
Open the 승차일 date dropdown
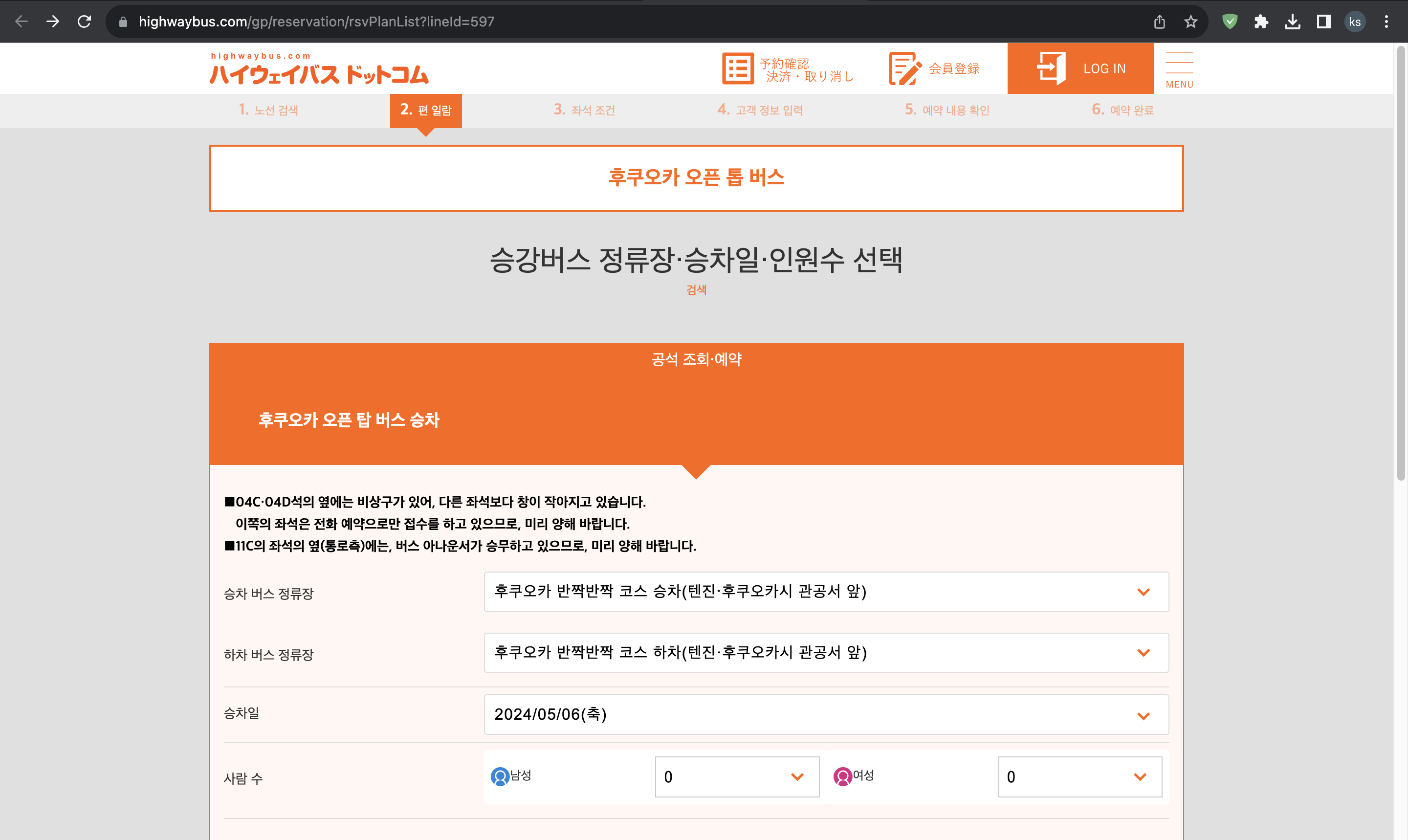pyautogui.click(x=826, y=714)
